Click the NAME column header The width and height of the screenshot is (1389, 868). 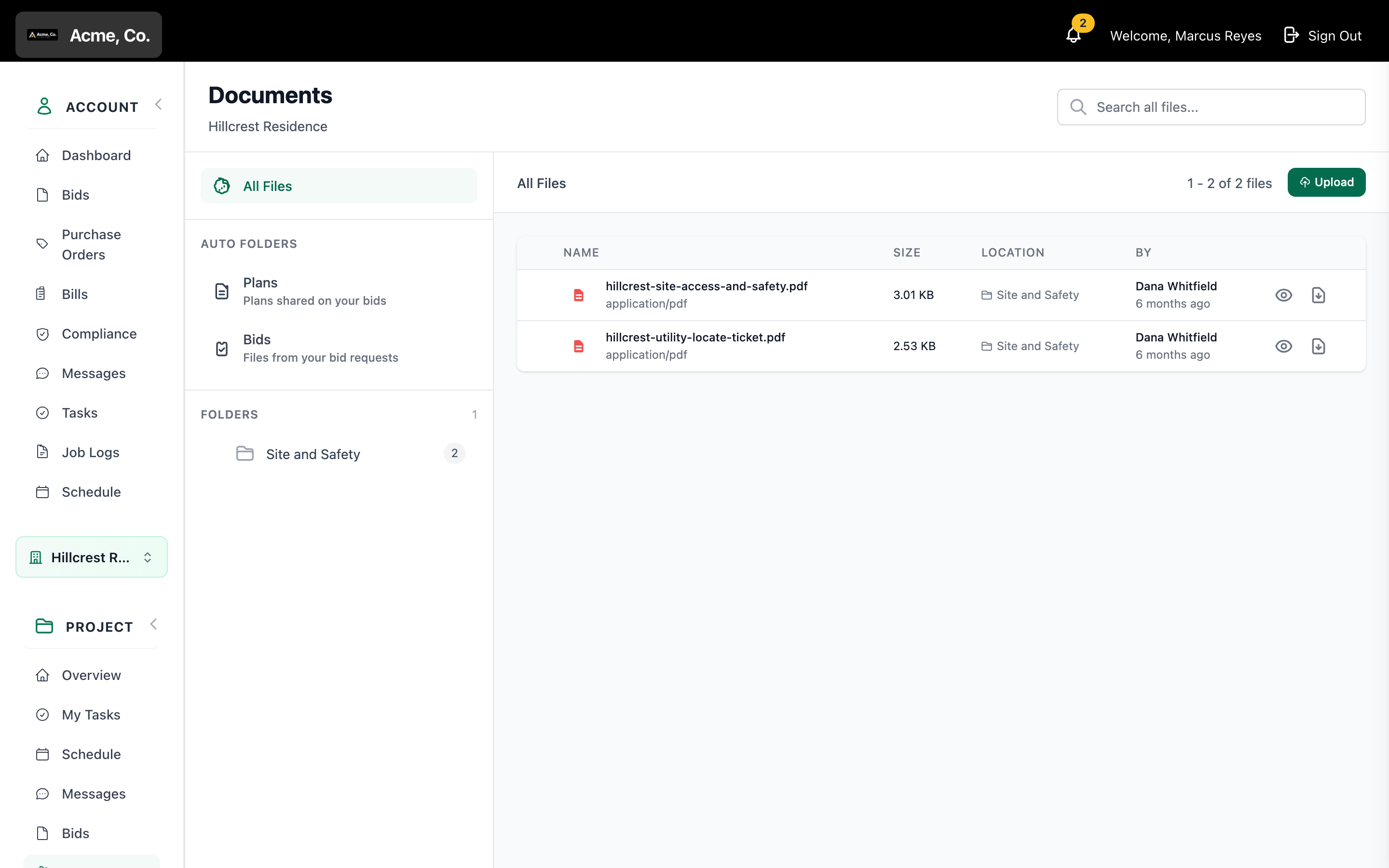581,253
